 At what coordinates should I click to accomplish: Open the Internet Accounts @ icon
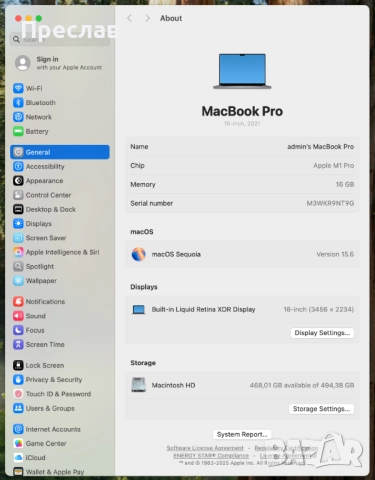click(18, 429)
